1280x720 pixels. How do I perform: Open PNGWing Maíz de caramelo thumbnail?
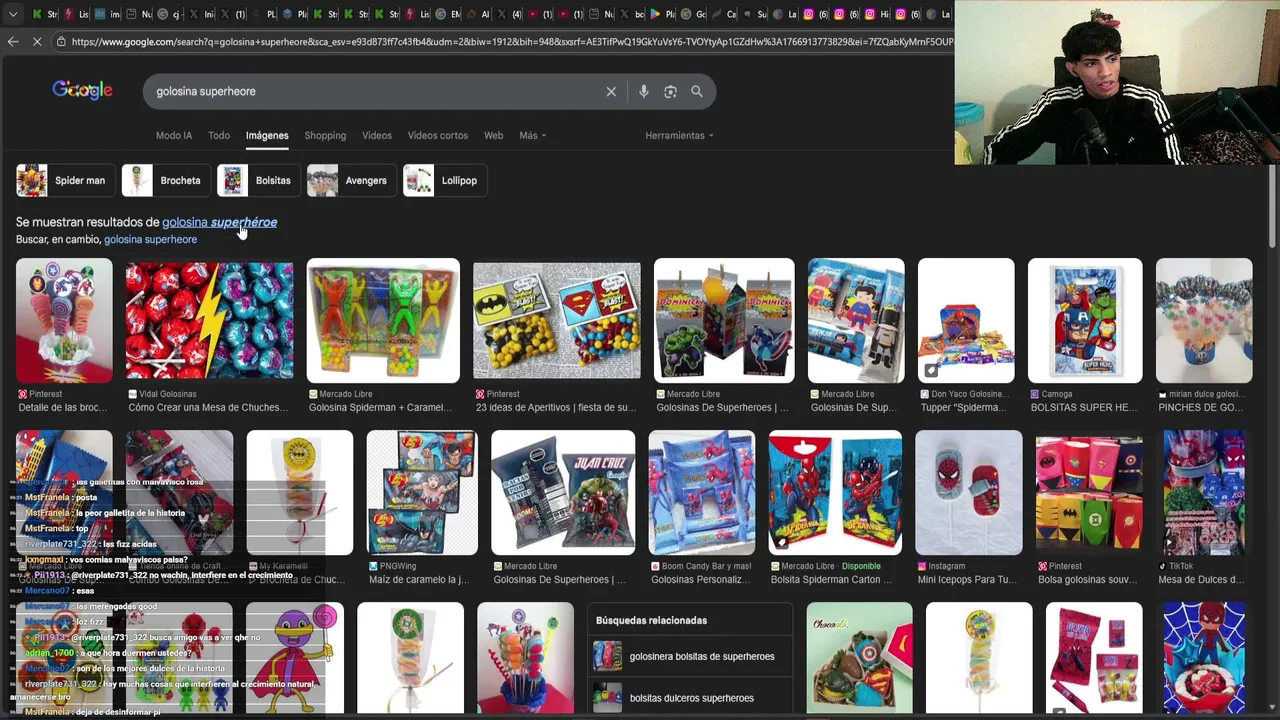pos(422,492)
